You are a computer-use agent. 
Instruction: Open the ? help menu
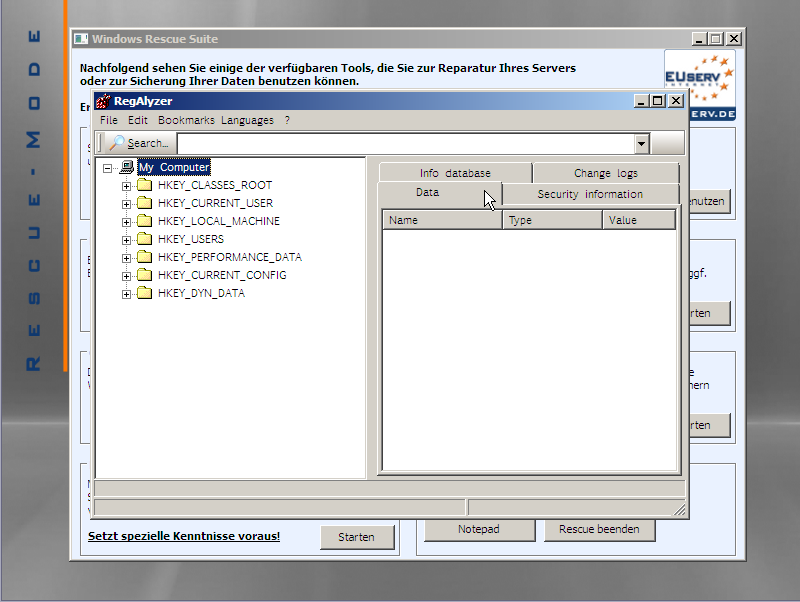[x=287, y=120]
